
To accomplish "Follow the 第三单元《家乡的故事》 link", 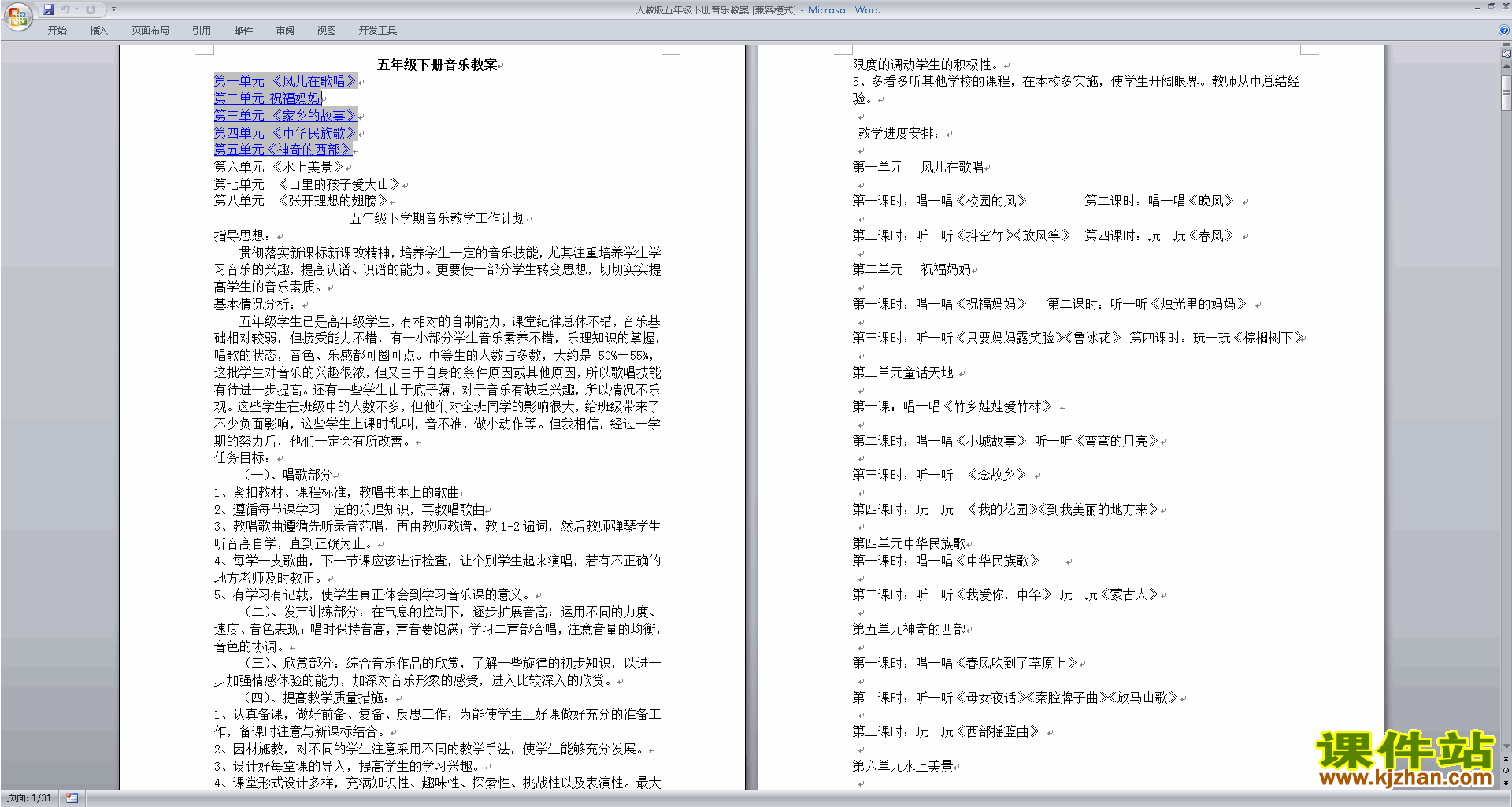I will point(285,116).
